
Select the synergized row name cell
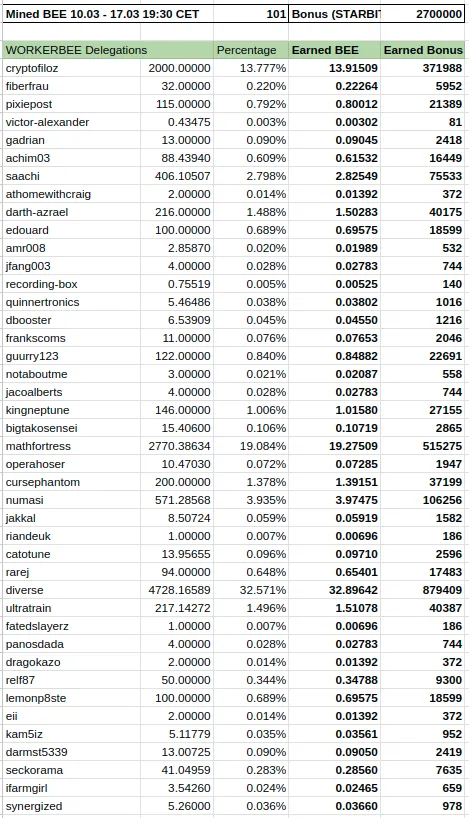tap(71, 806)
